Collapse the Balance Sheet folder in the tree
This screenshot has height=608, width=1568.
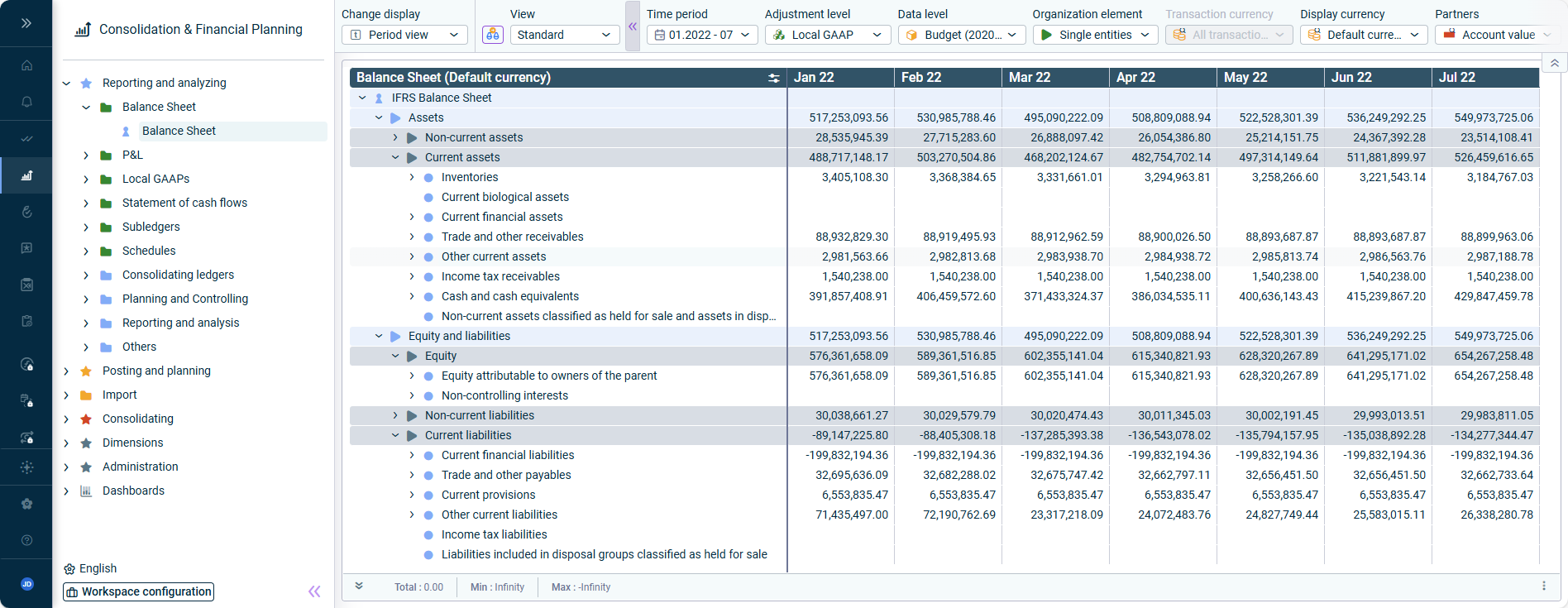(86, 108)
